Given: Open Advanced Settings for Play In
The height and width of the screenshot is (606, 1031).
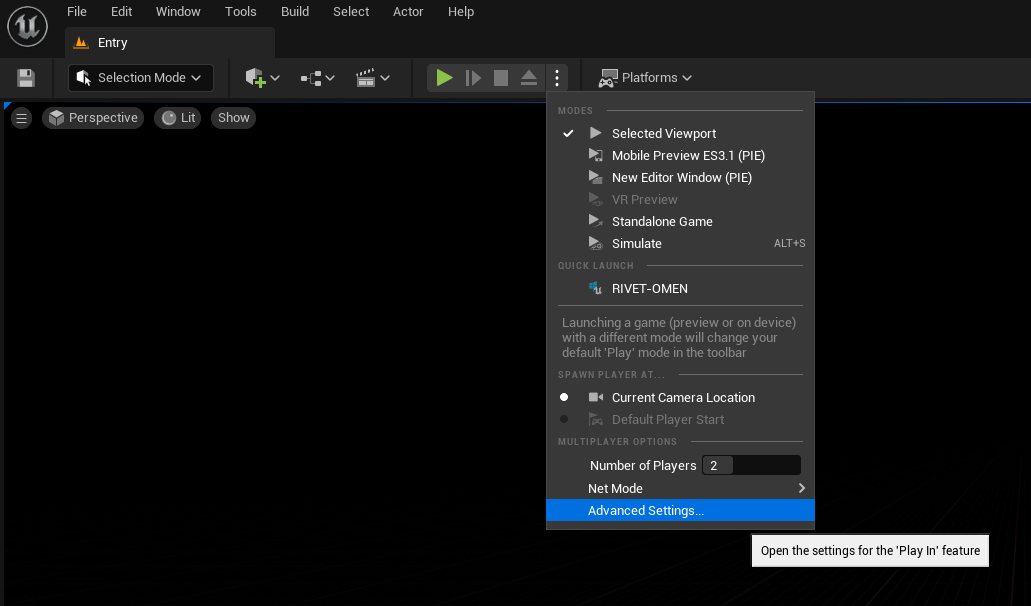Looking at the screenshot, I should pos(646,511).
